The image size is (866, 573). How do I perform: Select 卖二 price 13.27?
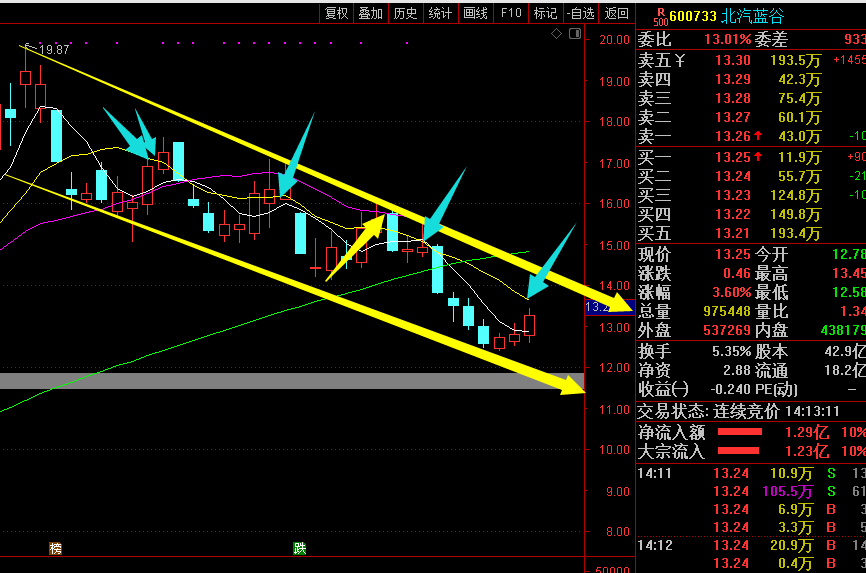tap(732, 117)
